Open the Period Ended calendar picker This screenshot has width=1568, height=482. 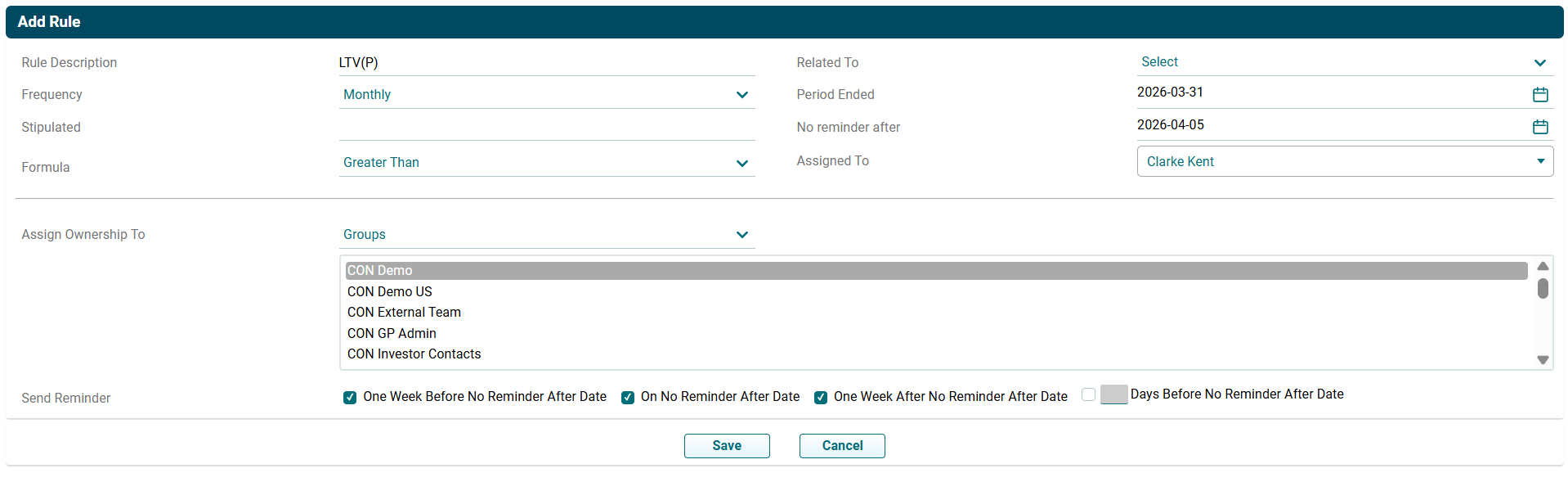tap(1540, 94)
